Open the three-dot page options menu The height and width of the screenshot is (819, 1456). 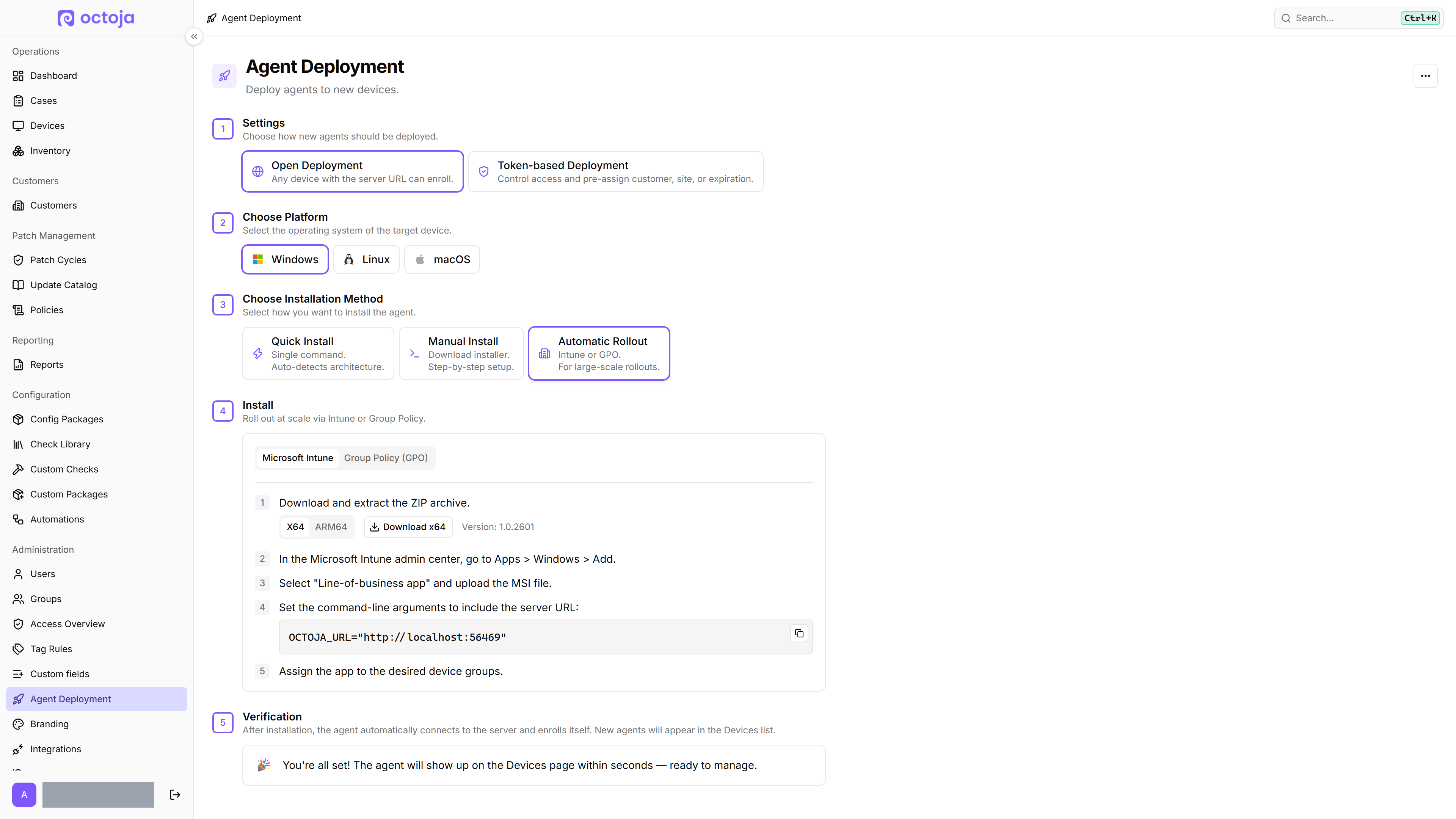pos(1426,76)
